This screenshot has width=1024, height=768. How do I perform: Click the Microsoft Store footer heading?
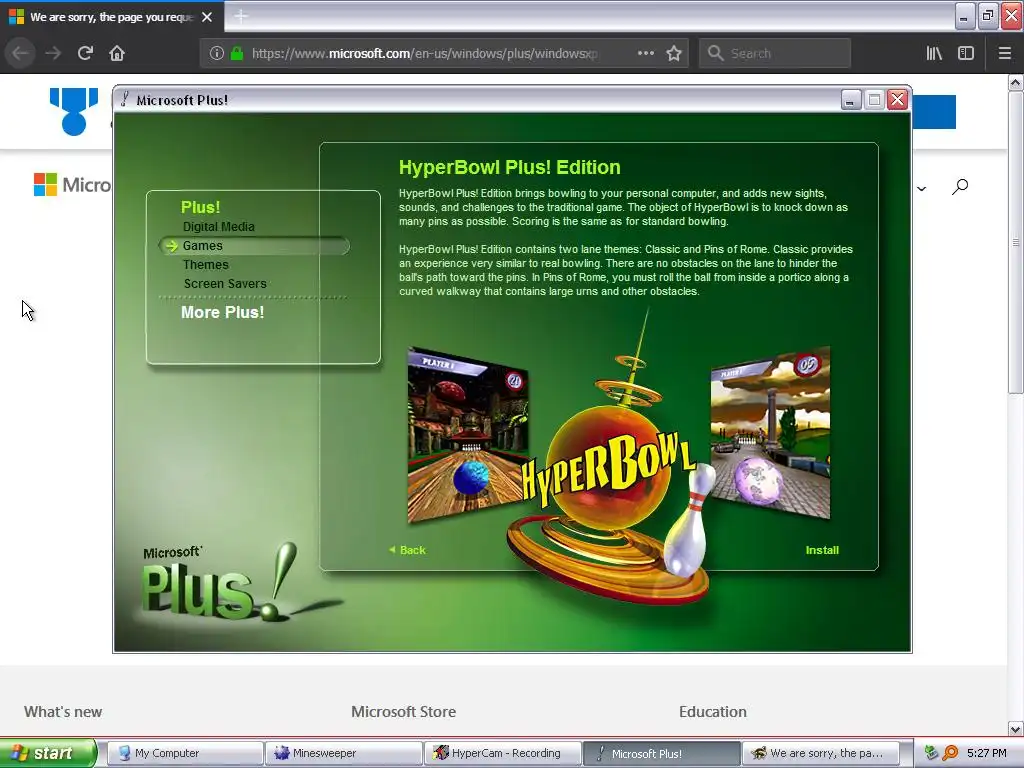click(x=404, y=712)
